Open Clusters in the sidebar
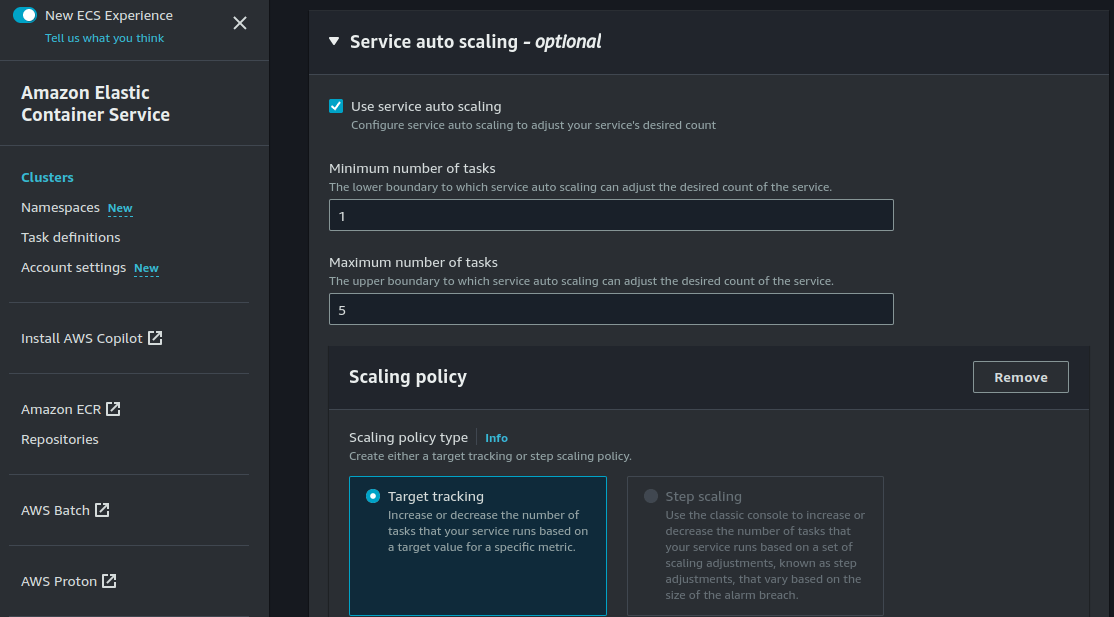 48,178
